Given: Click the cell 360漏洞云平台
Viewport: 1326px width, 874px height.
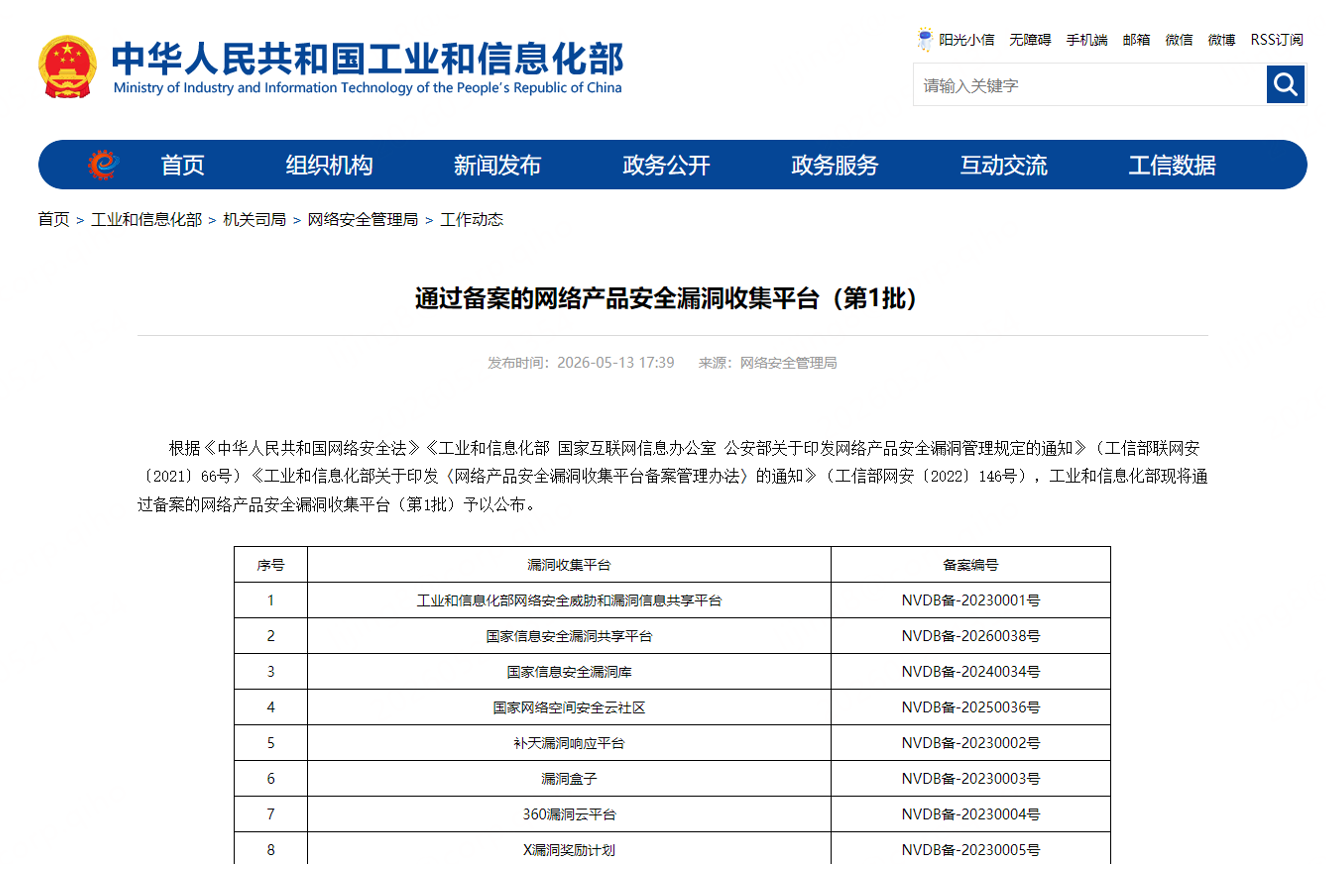Looking at the screenshot, I should click(x=569, y=814).
